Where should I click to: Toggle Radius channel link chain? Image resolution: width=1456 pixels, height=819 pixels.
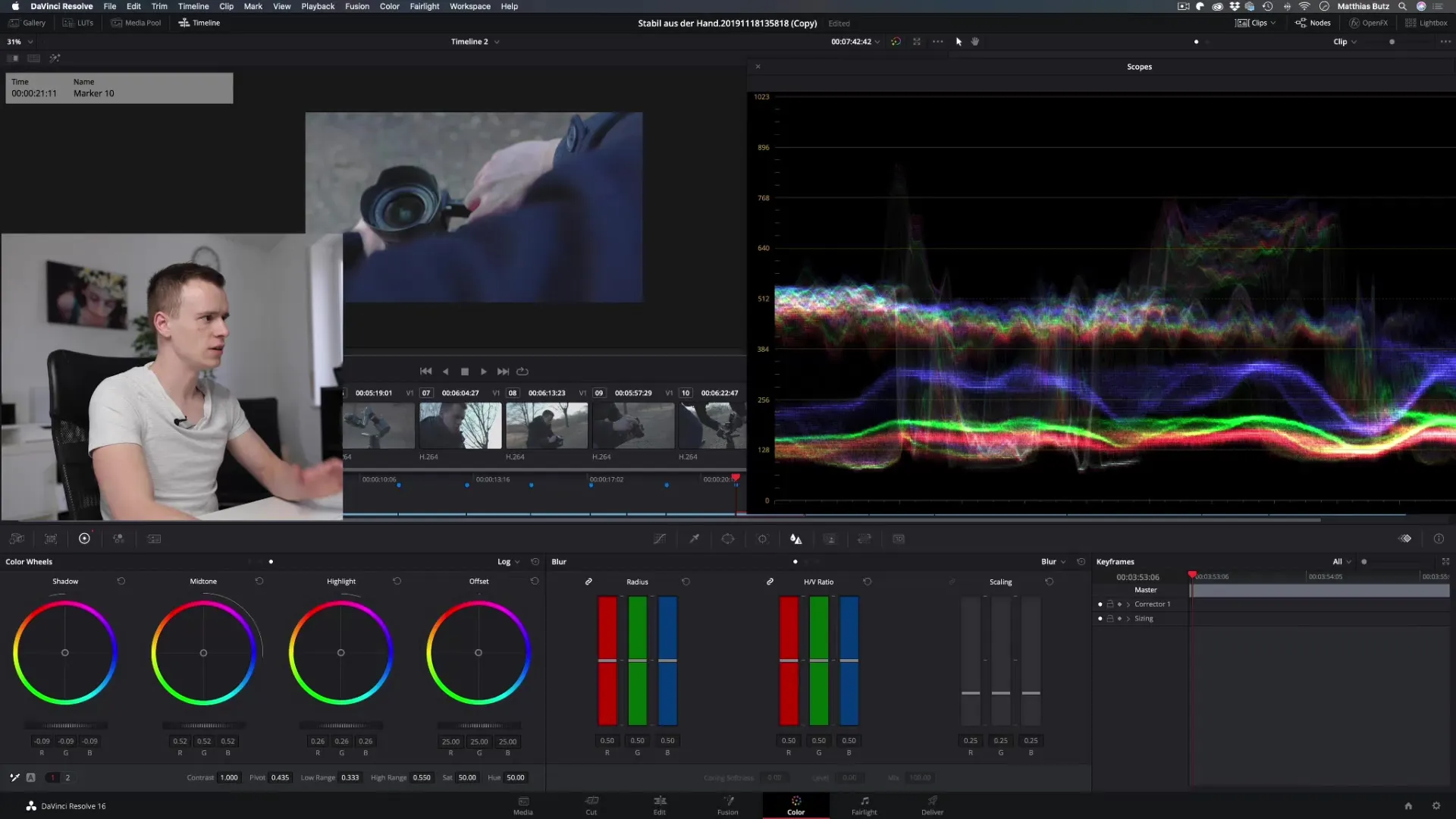click(x=588, y=582)
